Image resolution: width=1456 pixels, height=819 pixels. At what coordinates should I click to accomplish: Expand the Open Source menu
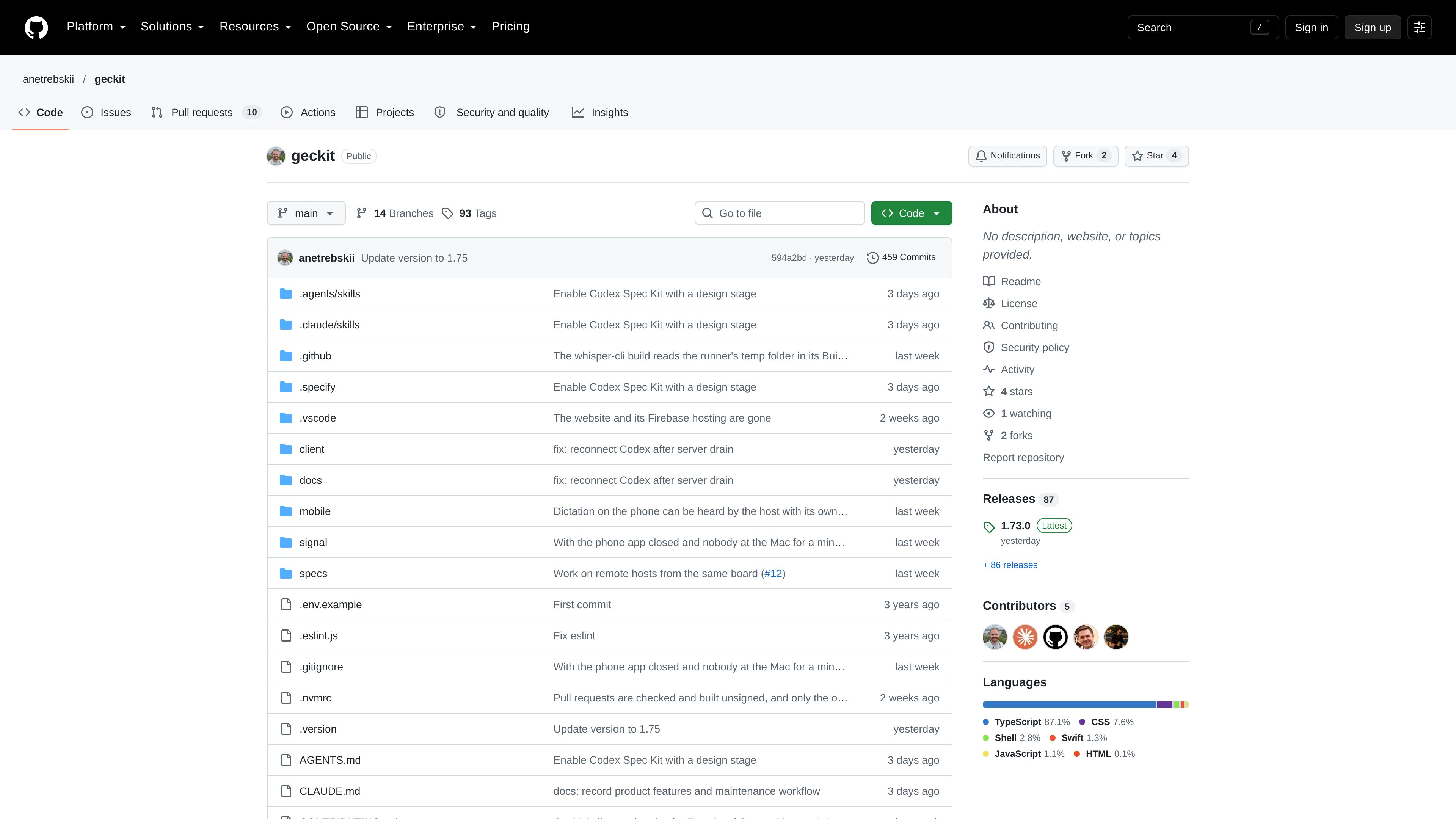349,27
